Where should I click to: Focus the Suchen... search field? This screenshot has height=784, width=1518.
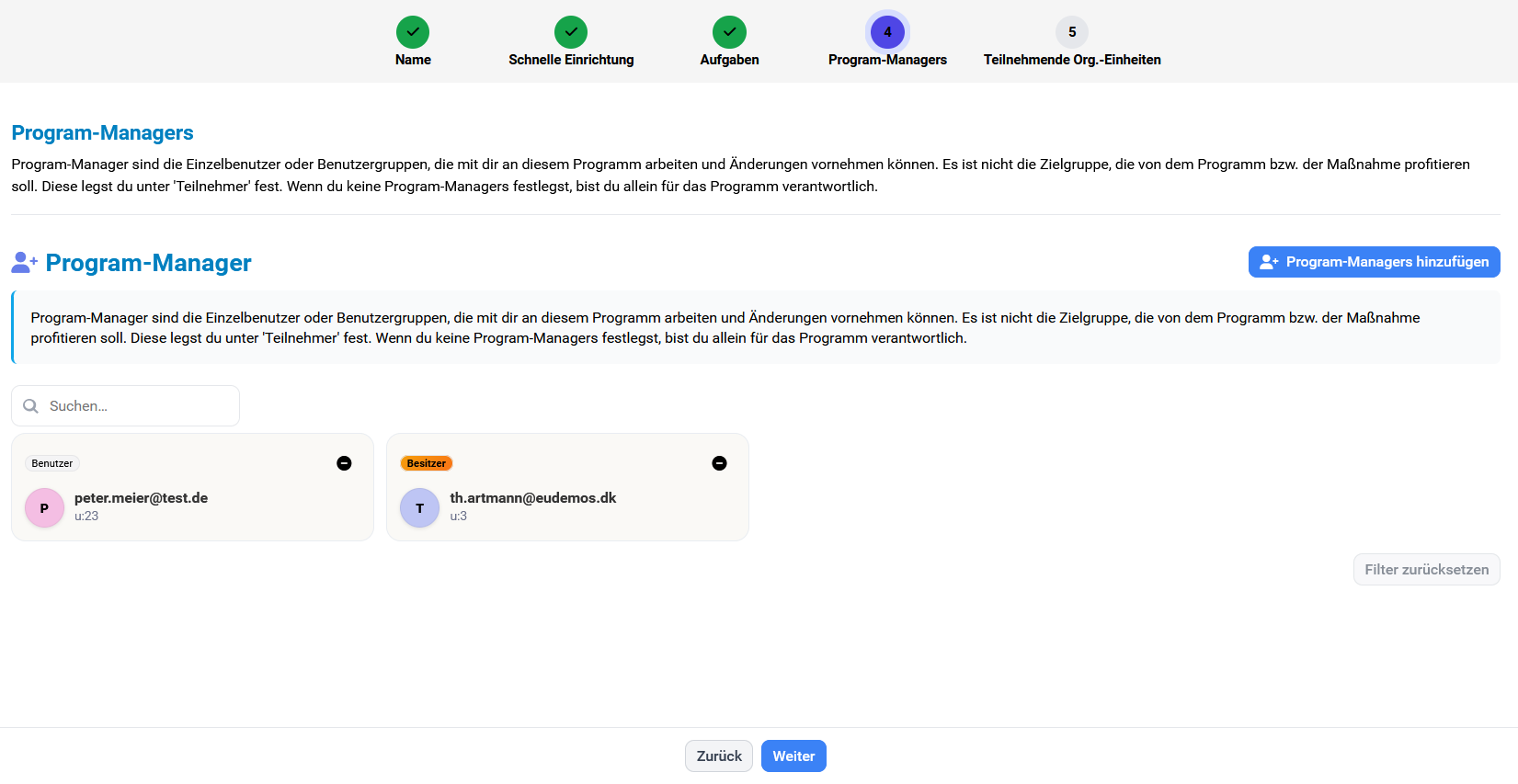tap(138, 406)
